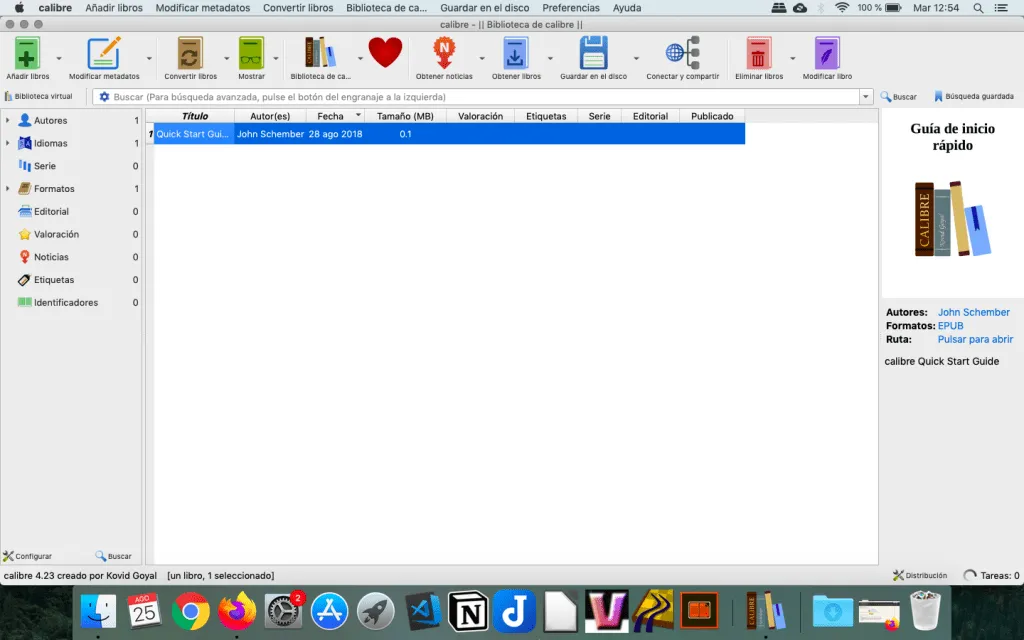This screenshot has width=1024, height=640.
Task: Click the Biblioteca virtual button
Action: point(39,96)
